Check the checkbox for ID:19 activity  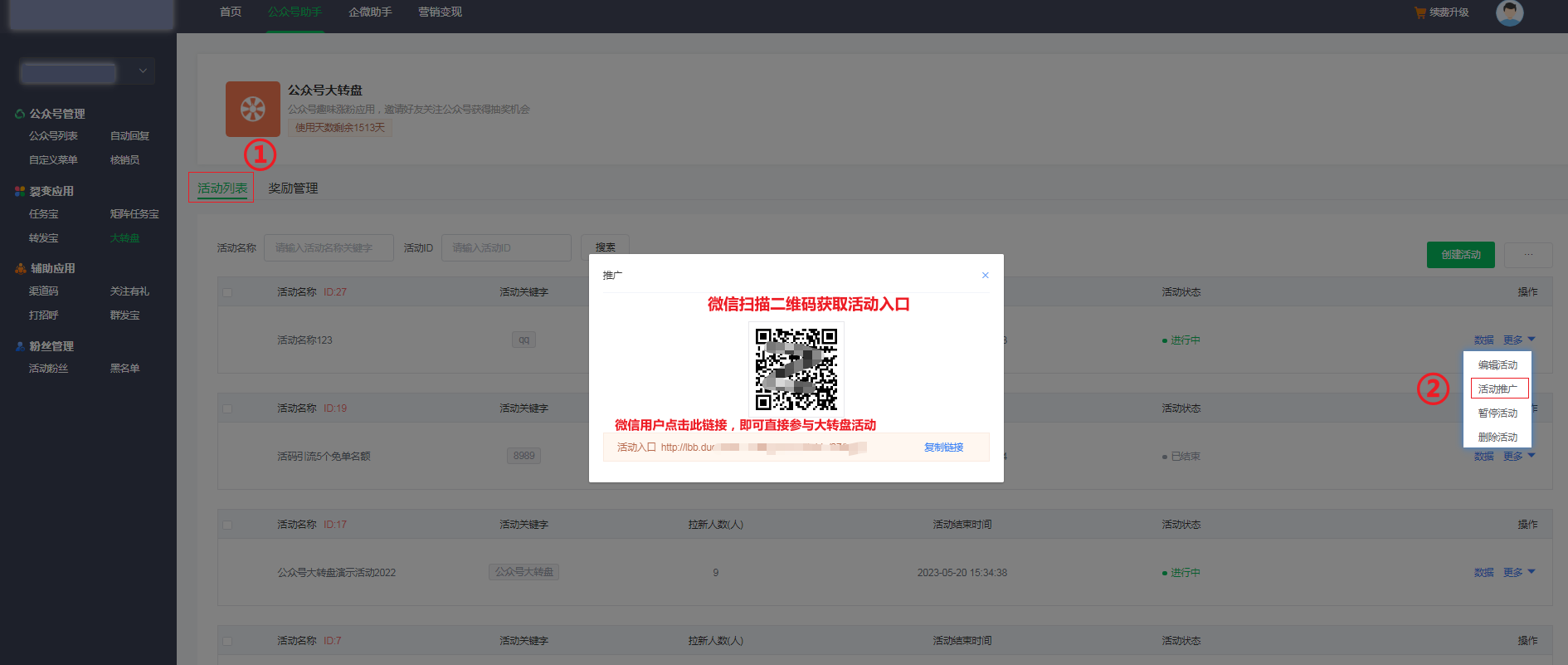coord(227,408)
